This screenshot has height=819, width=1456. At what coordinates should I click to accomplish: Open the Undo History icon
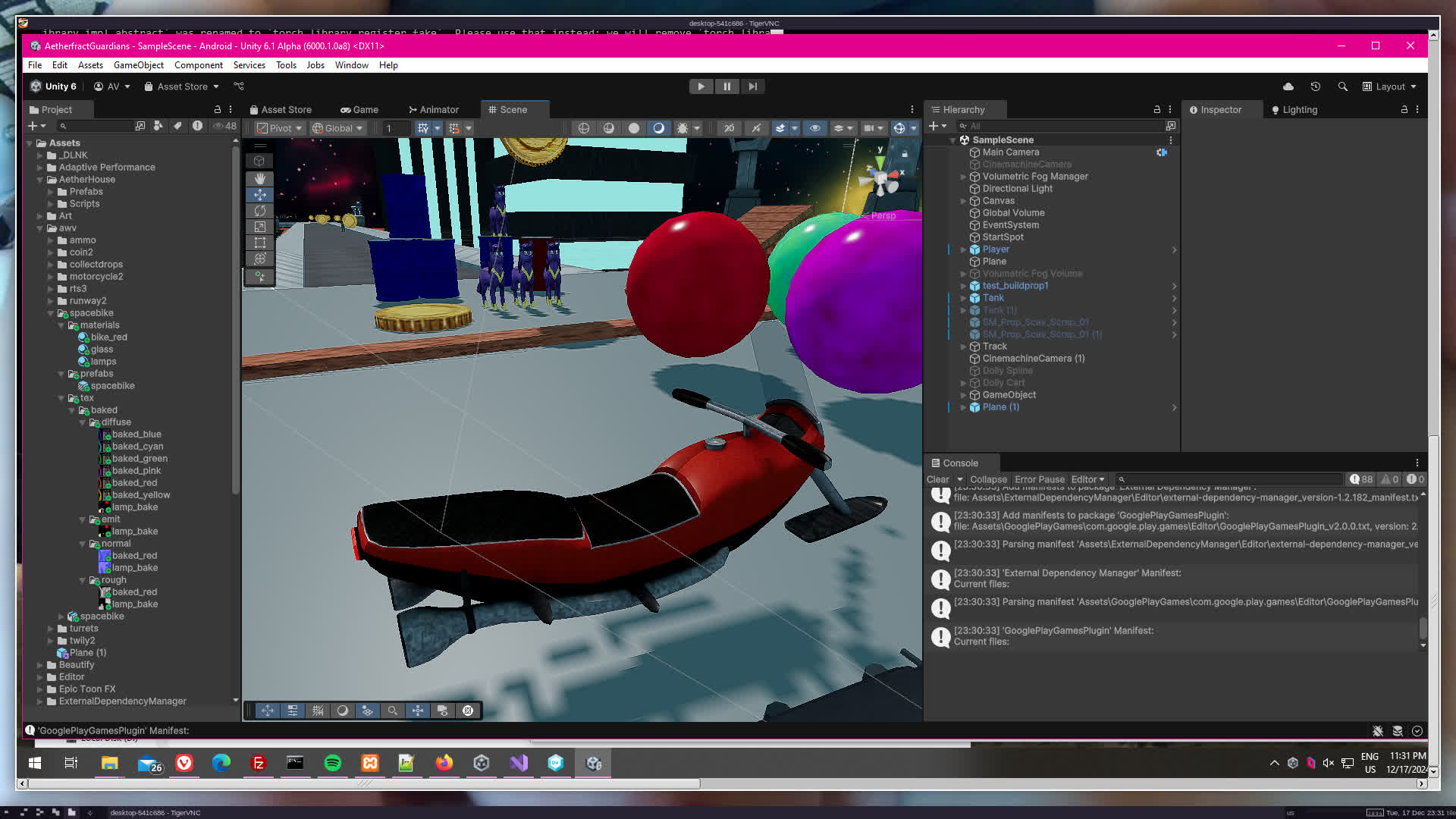(x=1315, y=86)
